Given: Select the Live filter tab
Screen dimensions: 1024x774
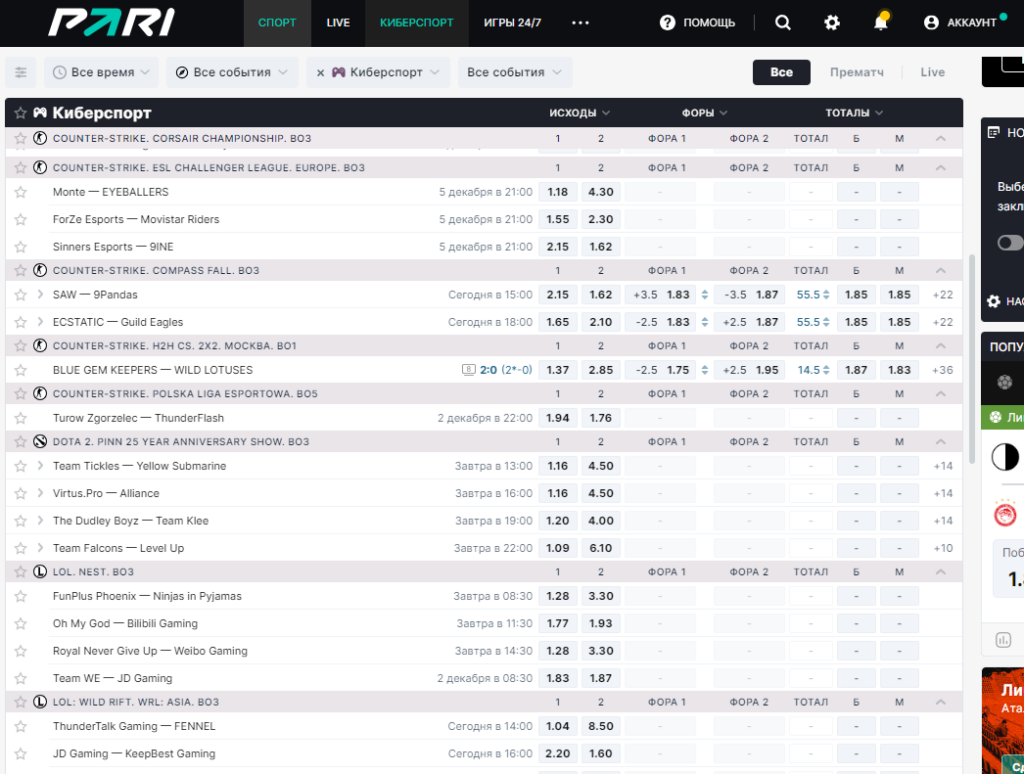Looking at the screenshot, I should tap(933, 73).
